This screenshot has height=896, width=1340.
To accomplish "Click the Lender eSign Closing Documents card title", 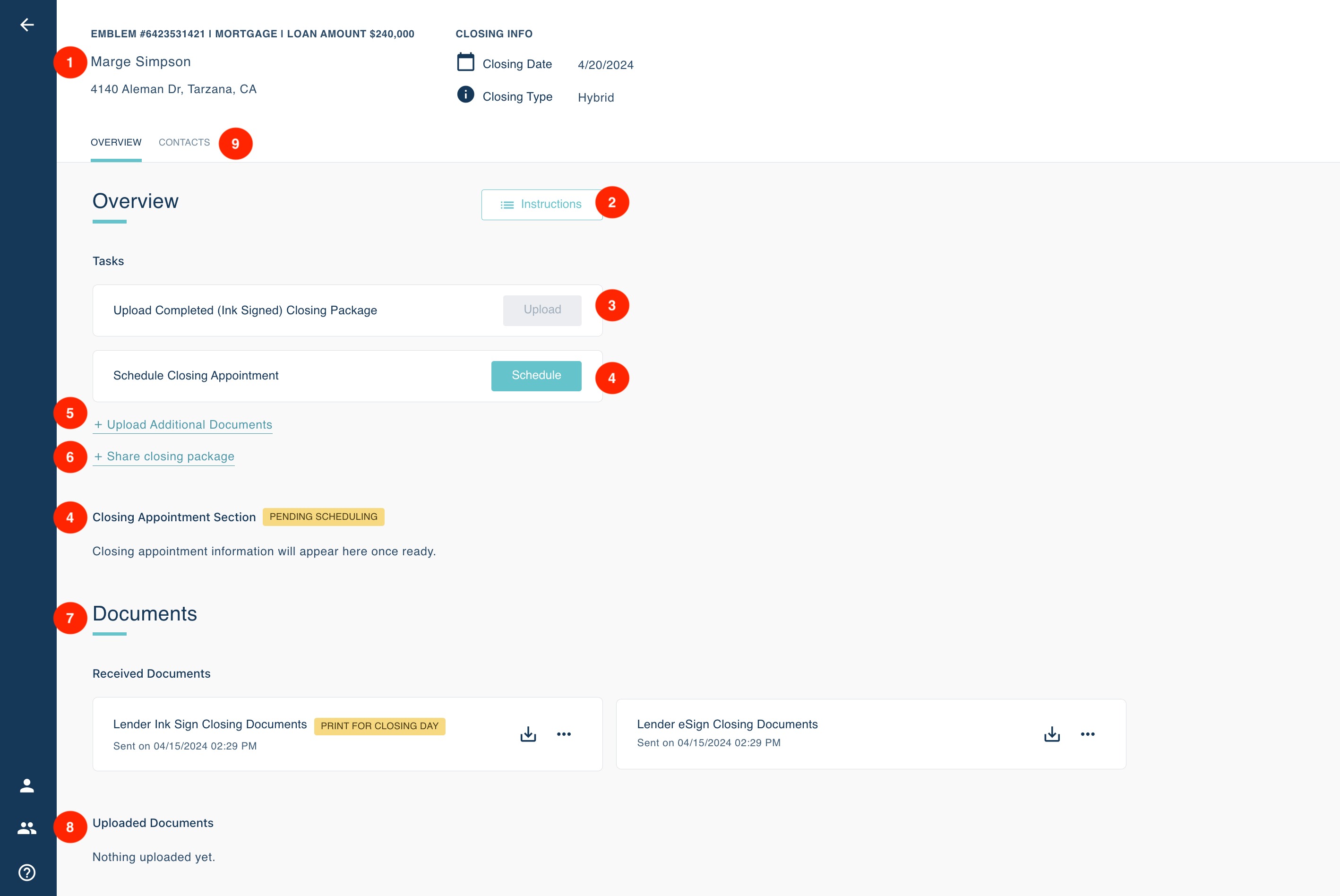I will 727,724.
